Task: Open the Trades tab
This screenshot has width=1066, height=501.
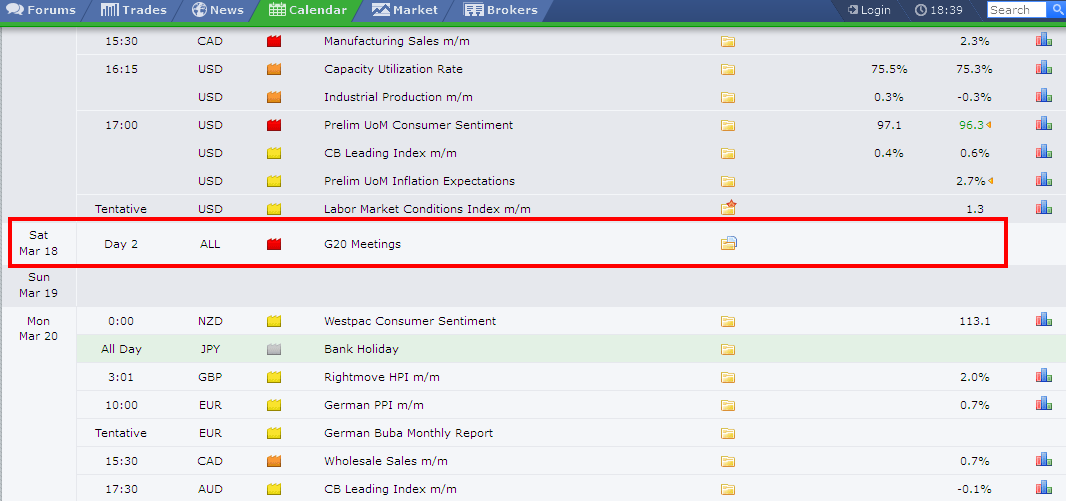Action: [x=133, y=10]
